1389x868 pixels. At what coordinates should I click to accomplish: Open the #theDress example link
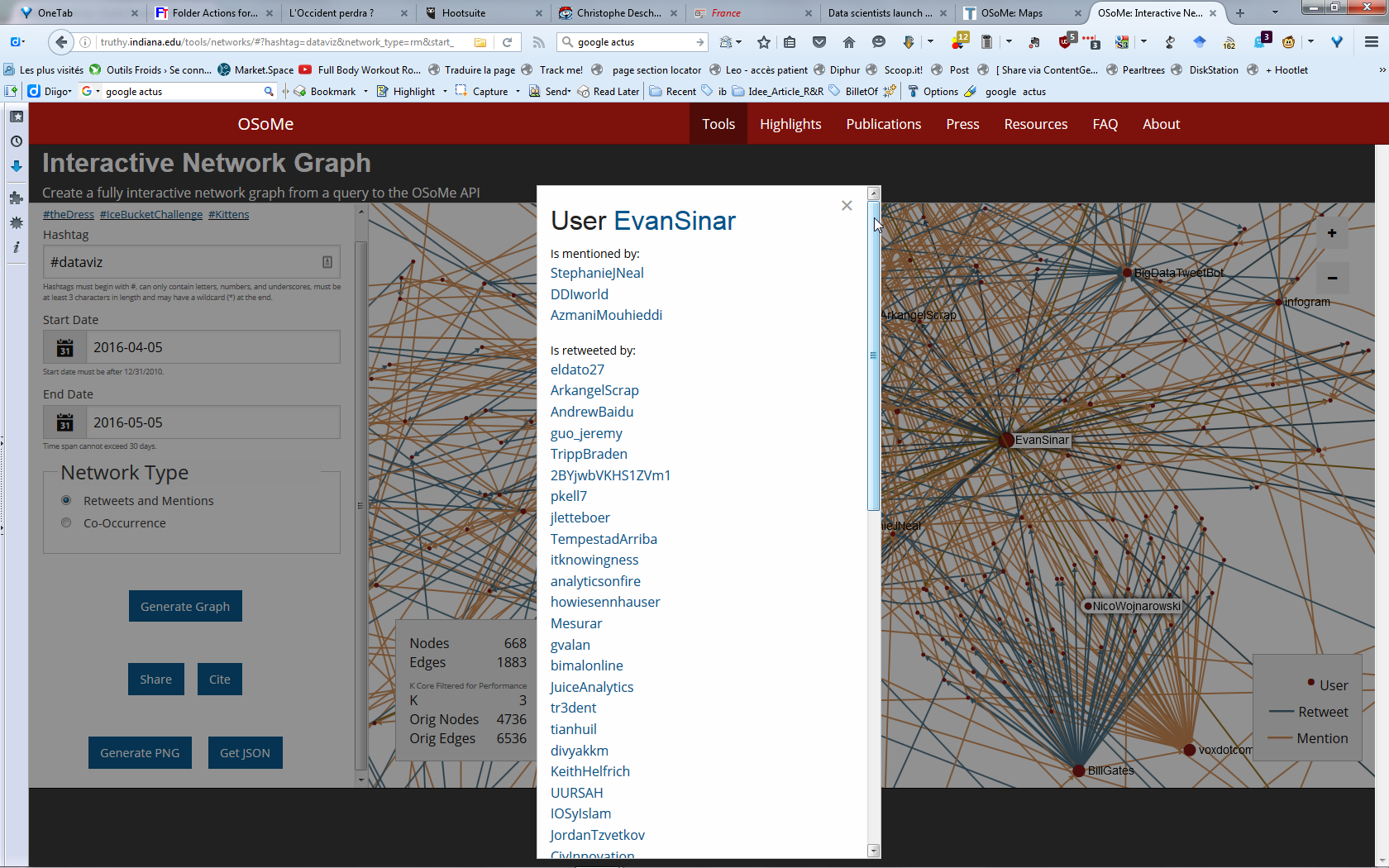click(69, 214)
